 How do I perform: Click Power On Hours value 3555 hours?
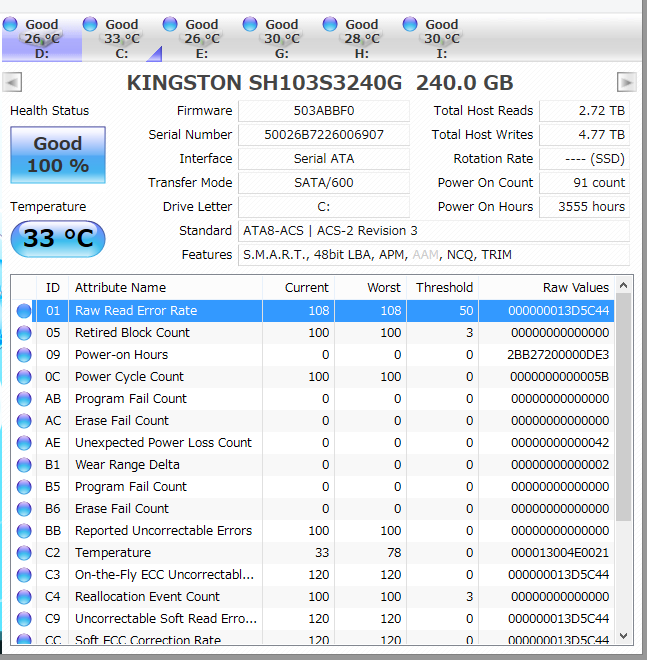(x=584, y=207)
